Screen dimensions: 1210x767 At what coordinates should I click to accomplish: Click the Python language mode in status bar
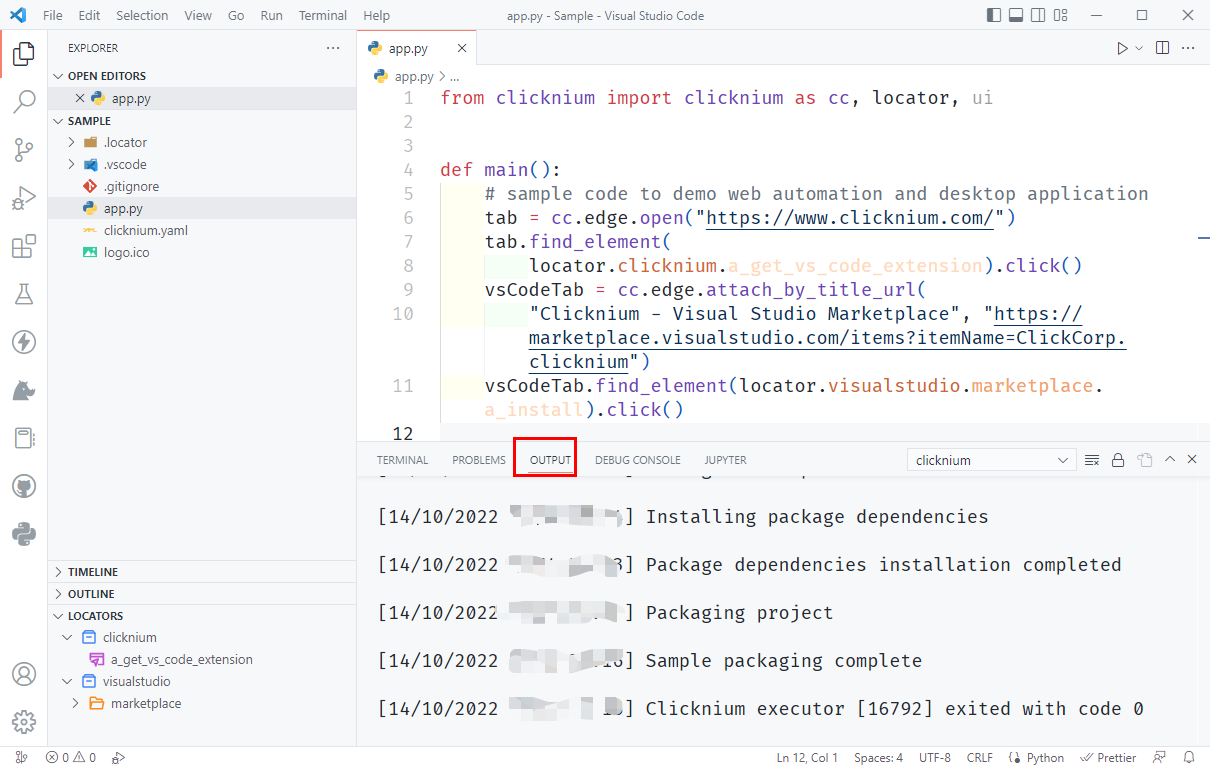coord(1036,758)
